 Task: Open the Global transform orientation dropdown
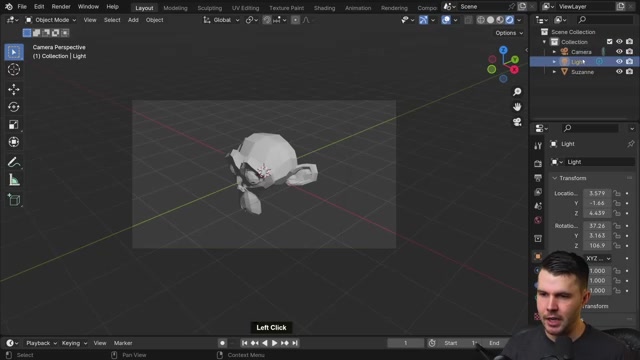(222, 20)
